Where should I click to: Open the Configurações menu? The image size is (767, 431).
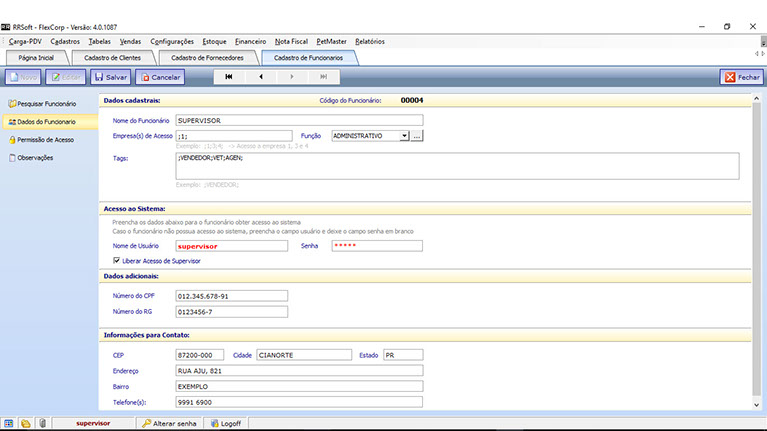[x=172, y=41]
